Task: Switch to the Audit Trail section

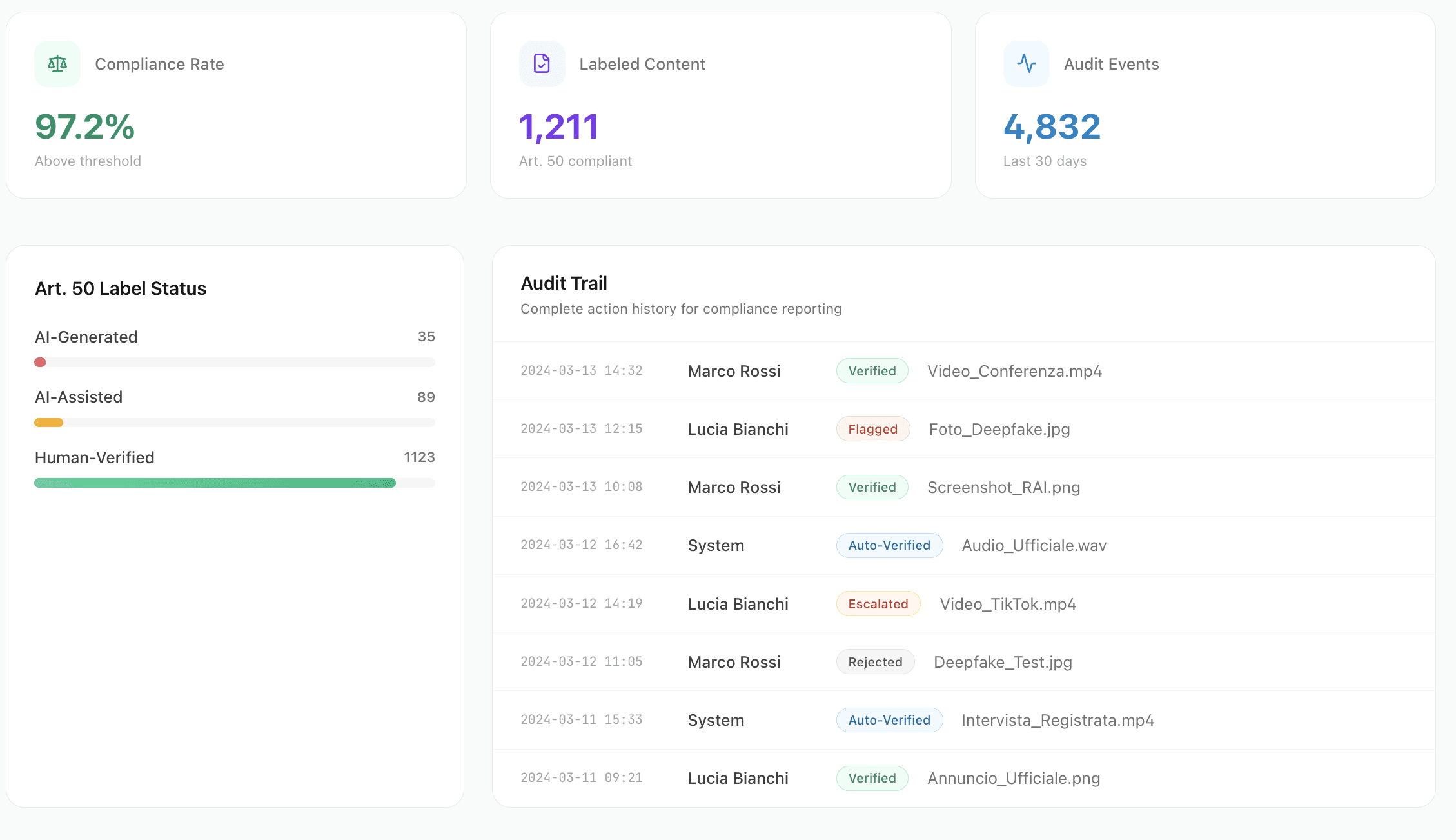Action: tap(564, 283)
